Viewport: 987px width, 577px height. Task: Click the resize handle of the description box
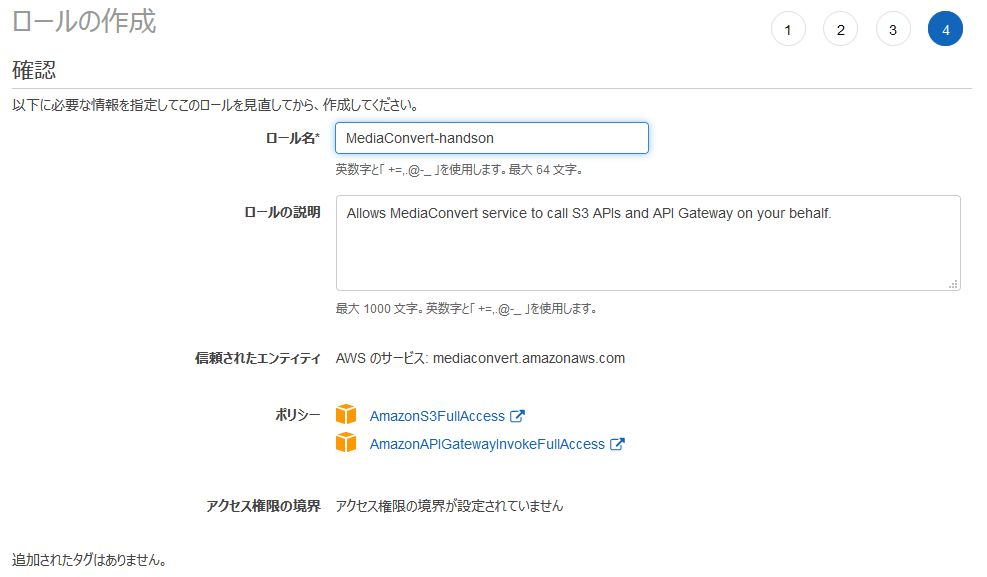tap(953, 283)
